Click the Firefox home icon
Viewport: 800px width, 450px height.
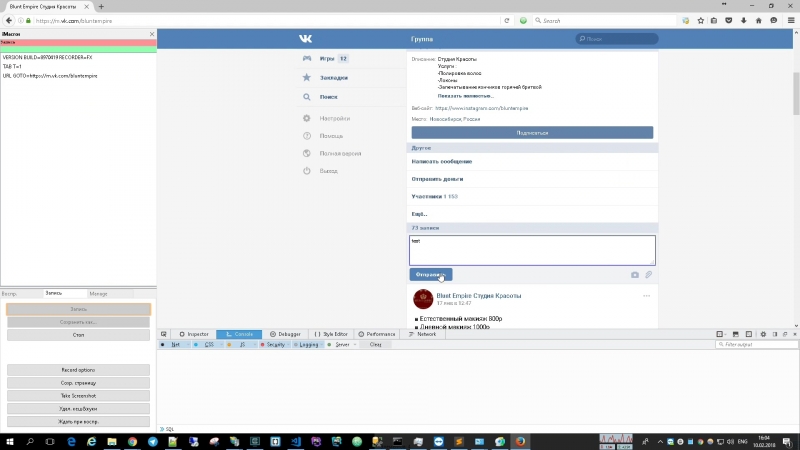coord(759,20)
